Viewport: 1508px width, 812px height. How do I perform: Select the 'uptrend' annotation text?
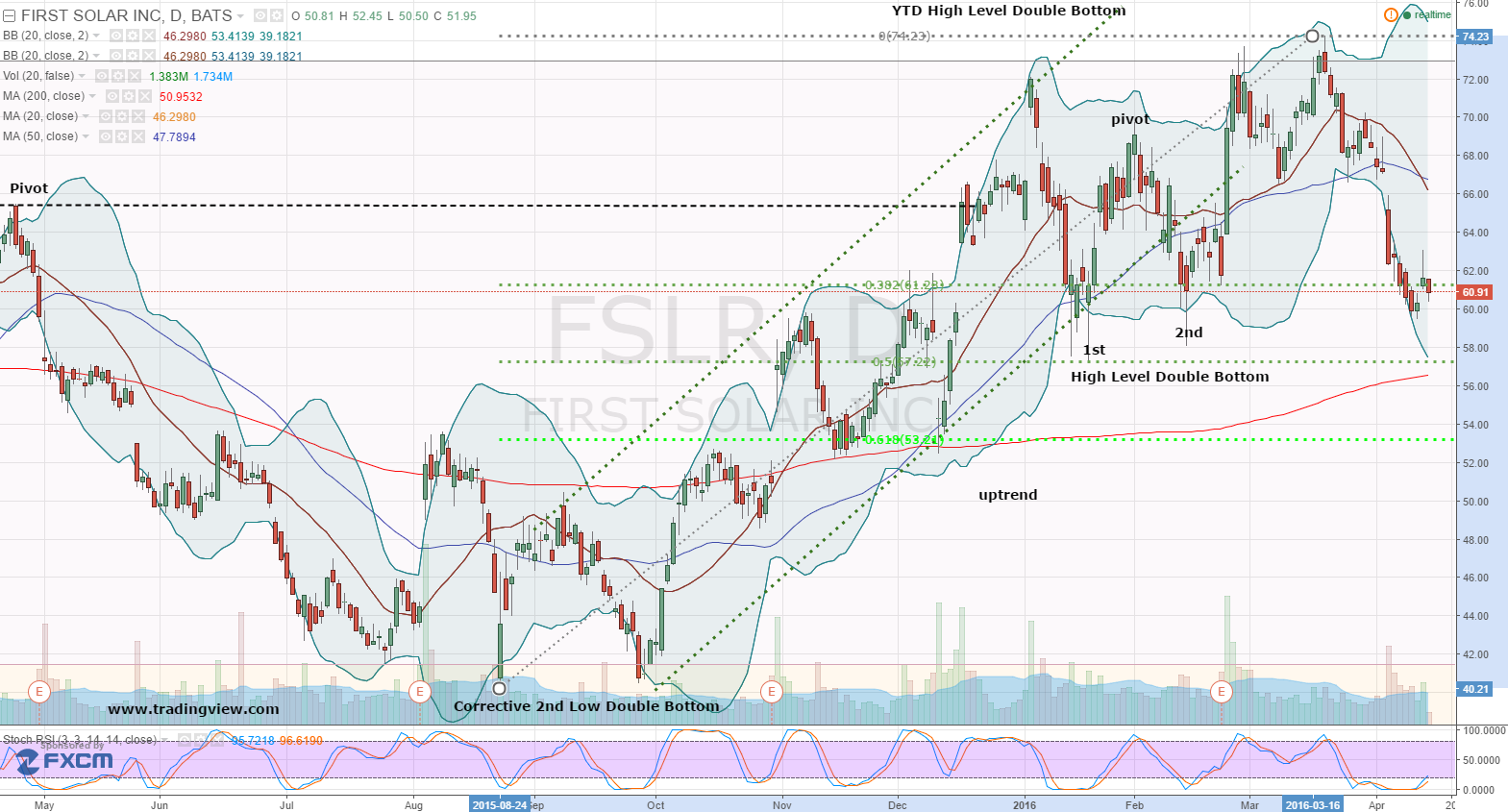point(1008,495)
